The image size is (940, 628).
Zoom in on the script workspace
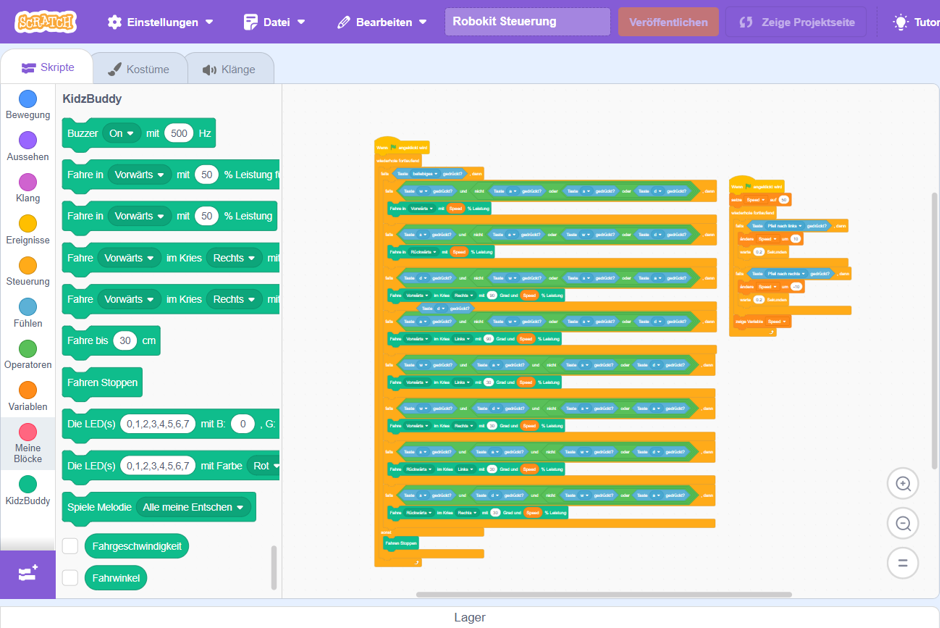click(x=902, y=484)
